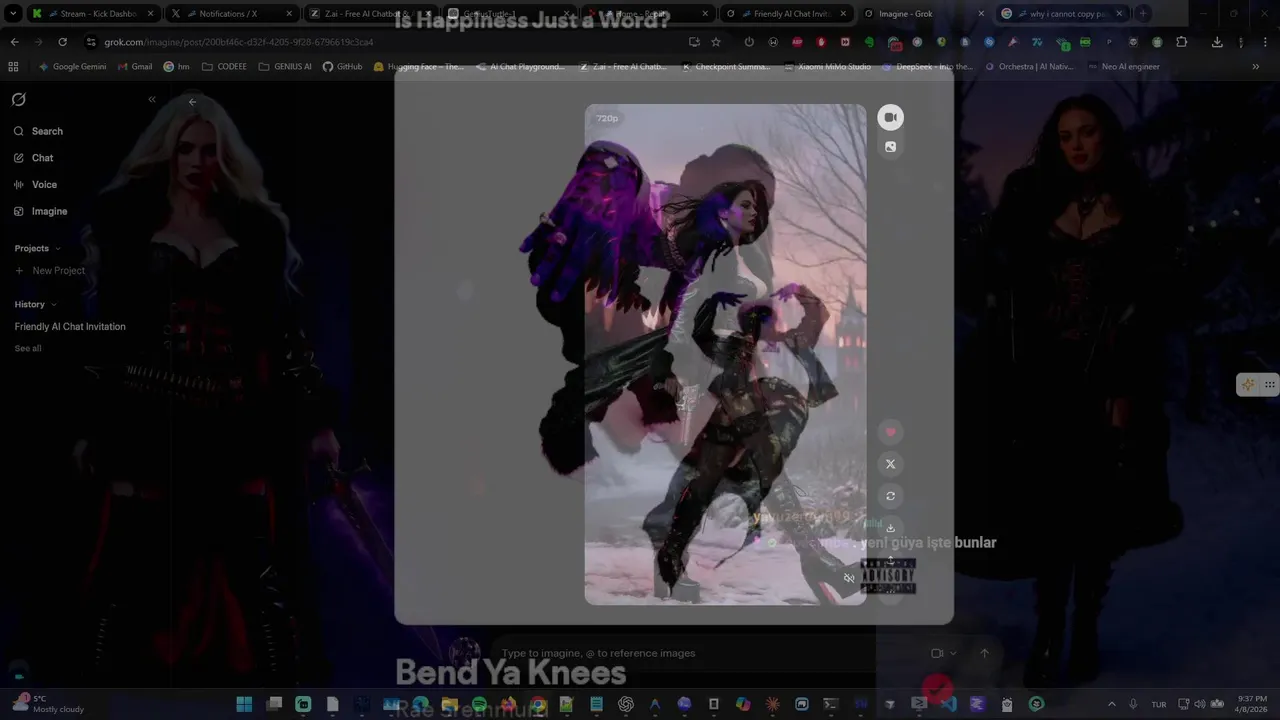Open browser downloads
The width and height of the screenshot is (1280, 720).
(x=1217, y=42)
